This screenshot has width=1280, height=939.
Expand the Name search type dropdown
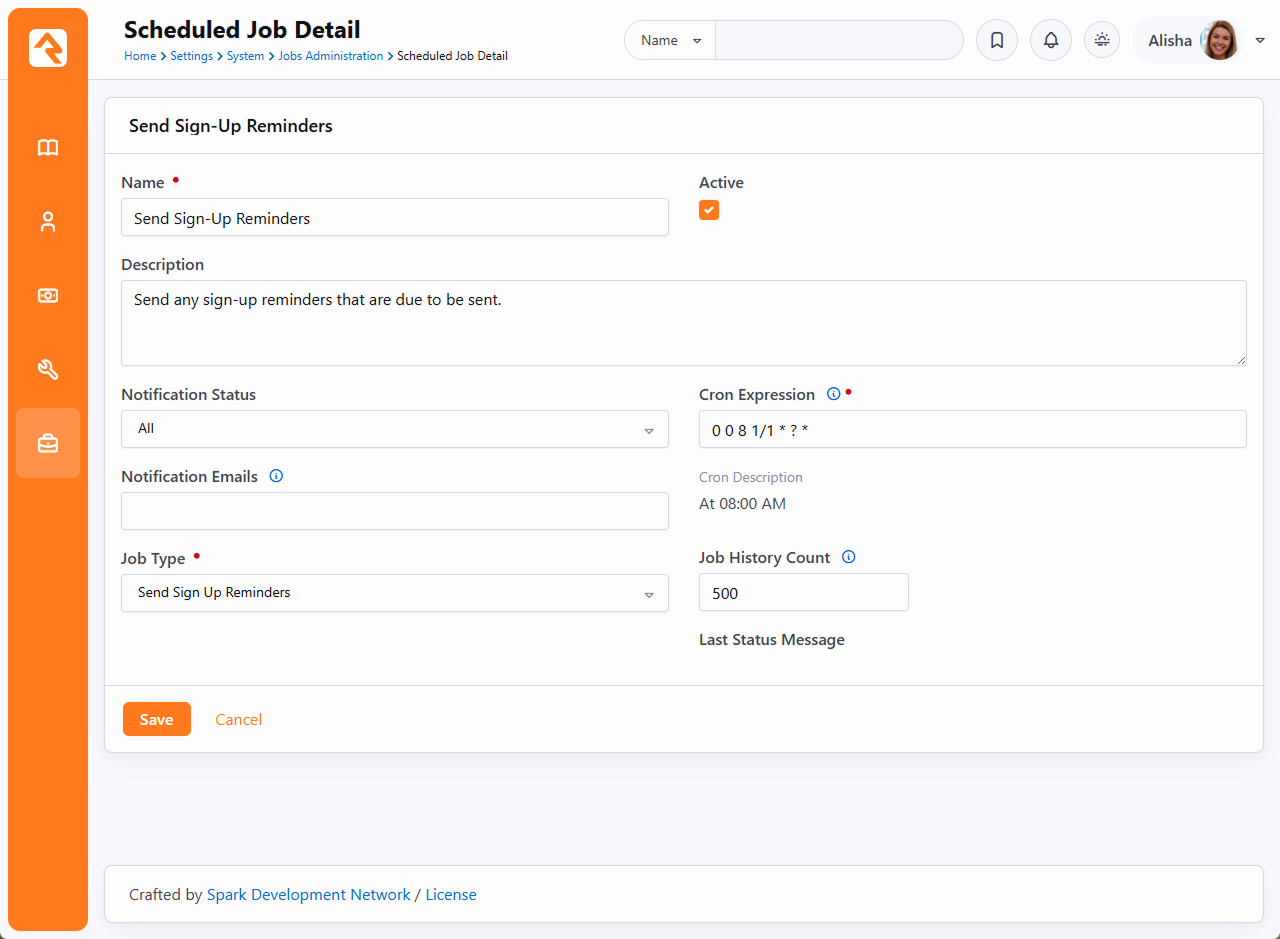[670, 41]
